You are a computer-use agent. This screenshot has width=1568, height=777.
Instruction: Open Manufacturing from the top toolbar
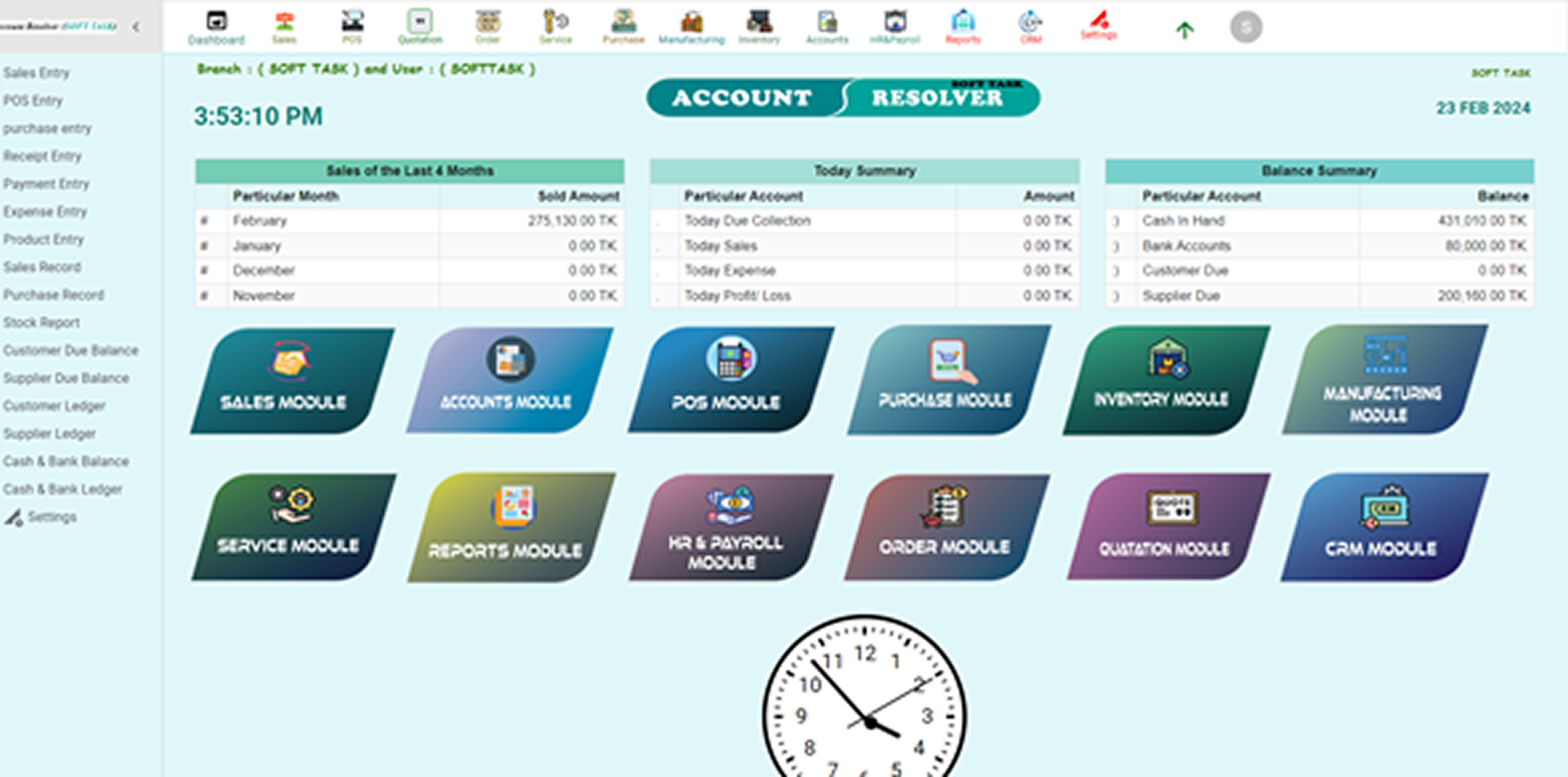691,27
